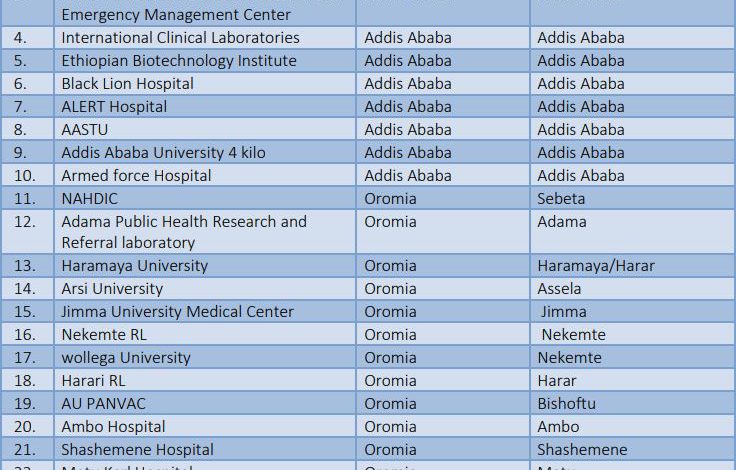The width and height of the screenshot is (736, 470).
Task: Click the AASTU table cell
Action: 205,130
